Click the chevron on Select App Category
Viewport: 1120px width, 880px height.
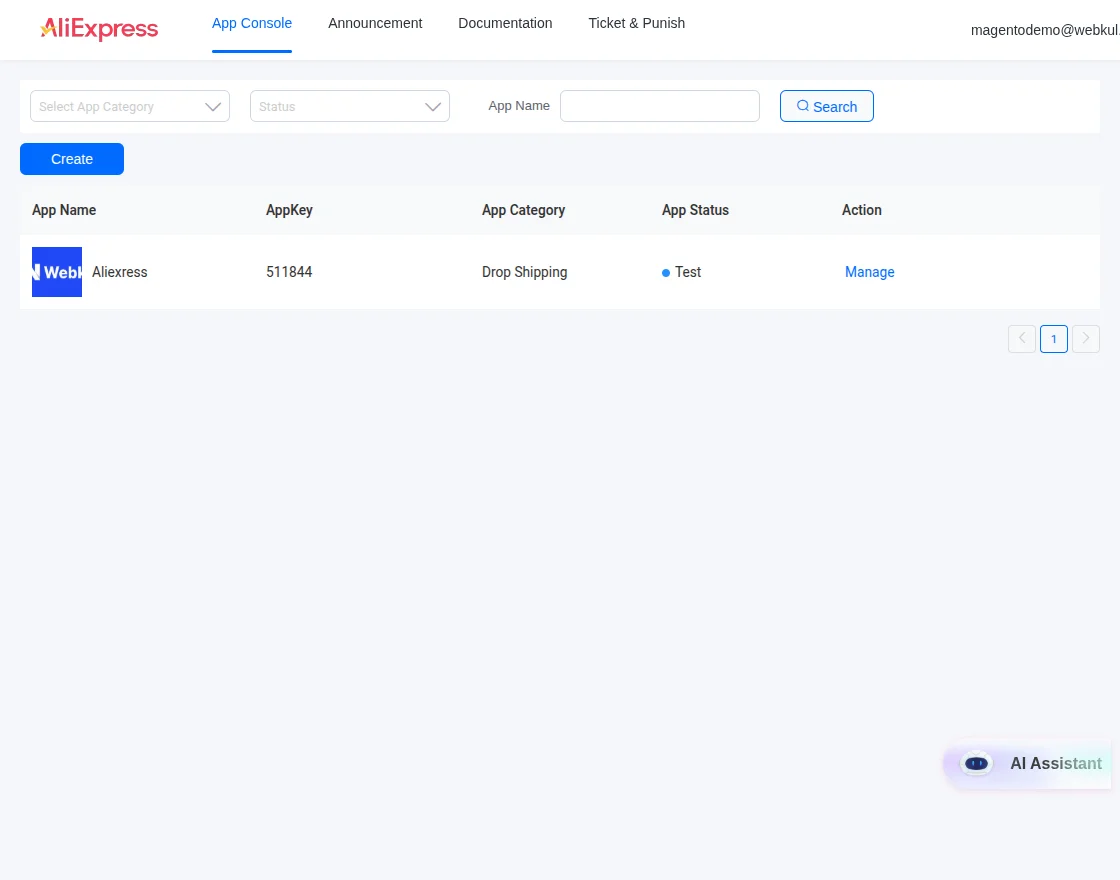click(x=213, y=106)
